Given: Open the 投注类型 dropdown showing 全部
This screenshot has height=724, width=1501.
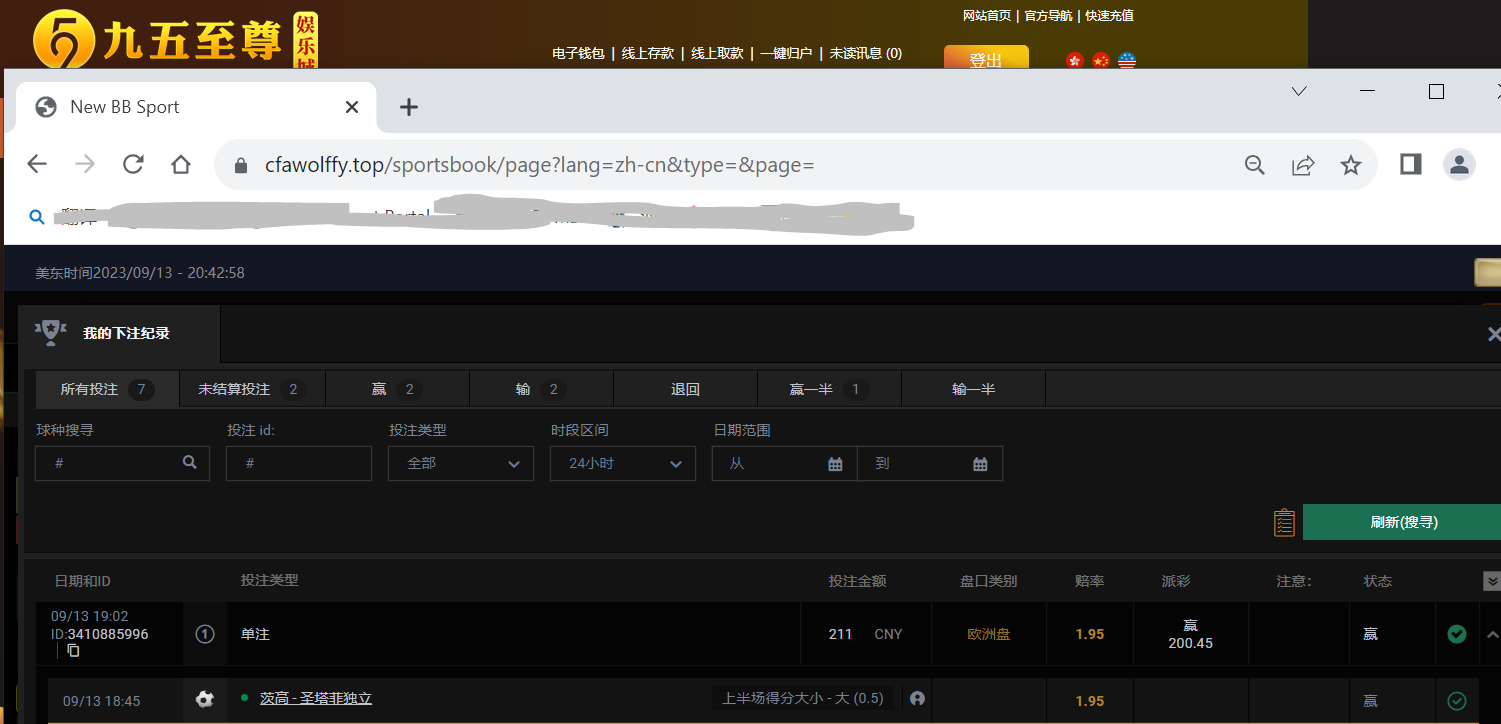Looking at the screenshot, I should coord(460,464).
